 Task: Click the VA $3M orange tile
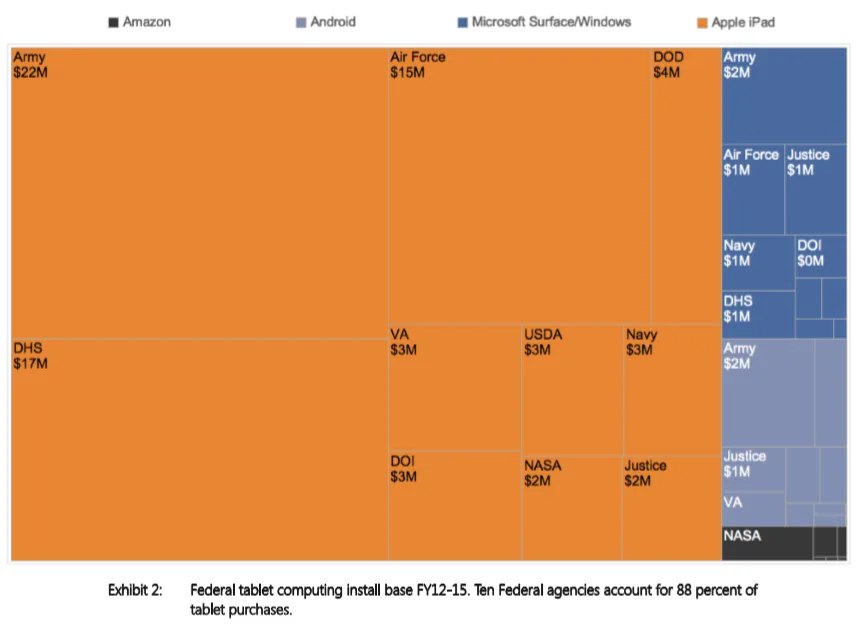[455, 388]
